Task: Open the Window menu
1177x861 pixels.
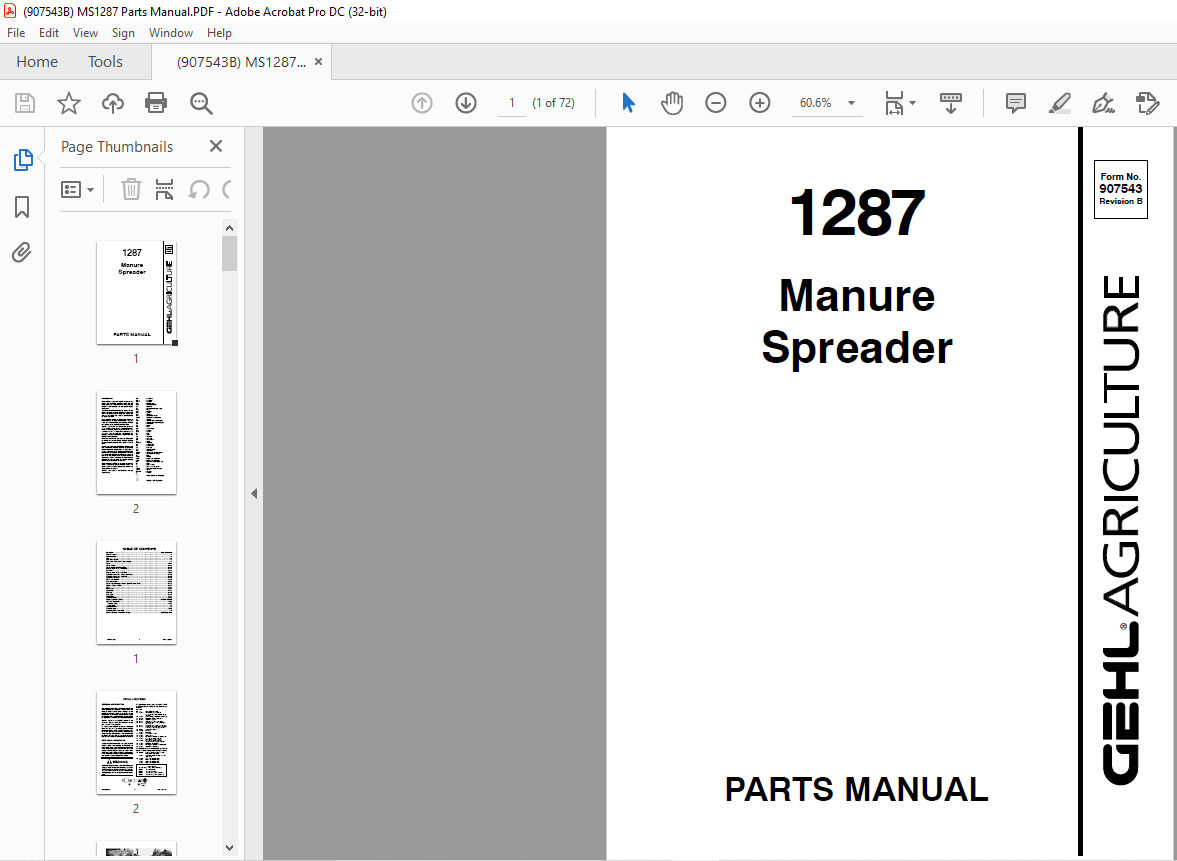Action: point(170,33)
